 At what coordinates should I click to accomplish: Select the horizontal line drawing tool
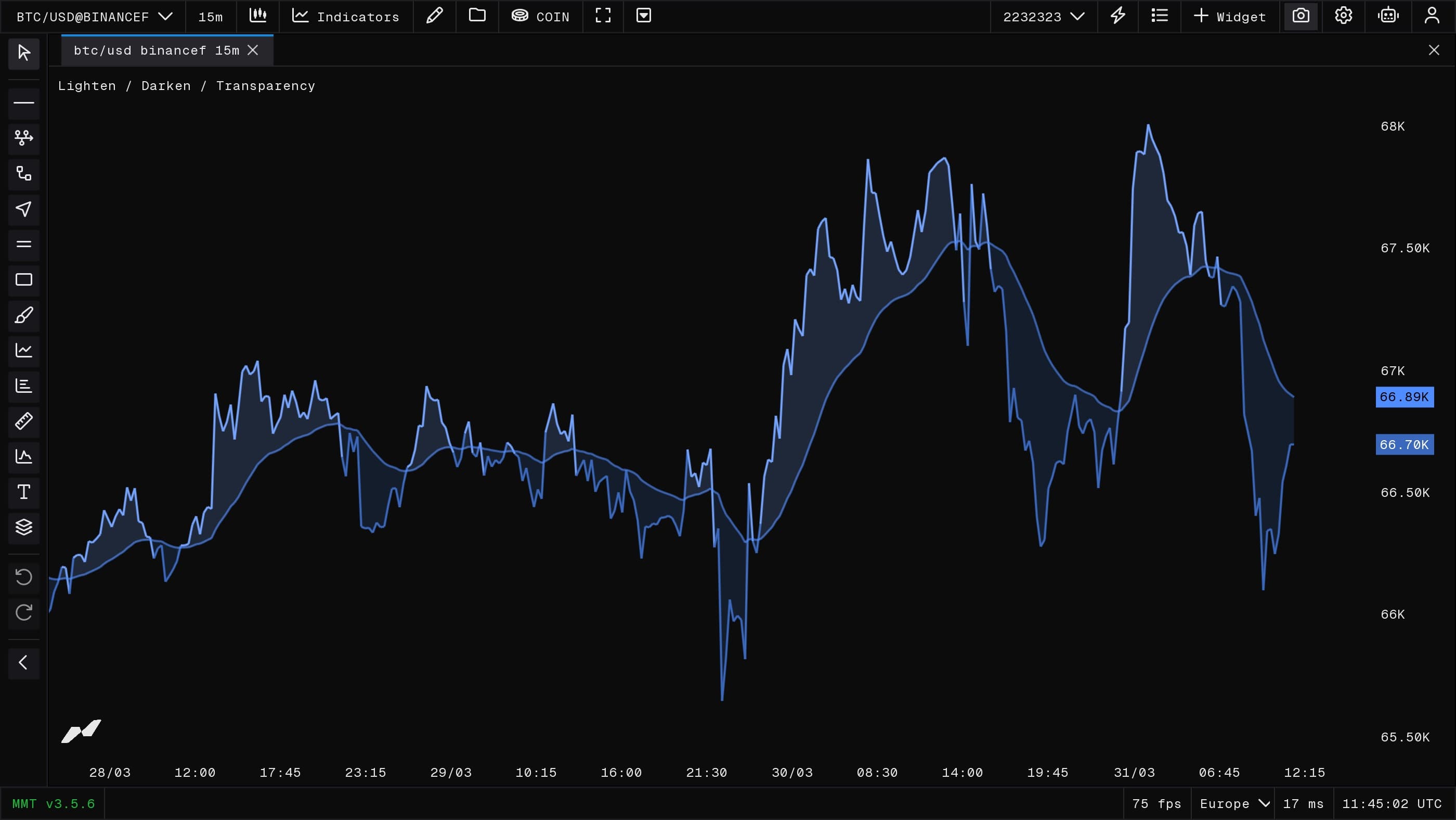pyautogui.click(x=24, y=103)
